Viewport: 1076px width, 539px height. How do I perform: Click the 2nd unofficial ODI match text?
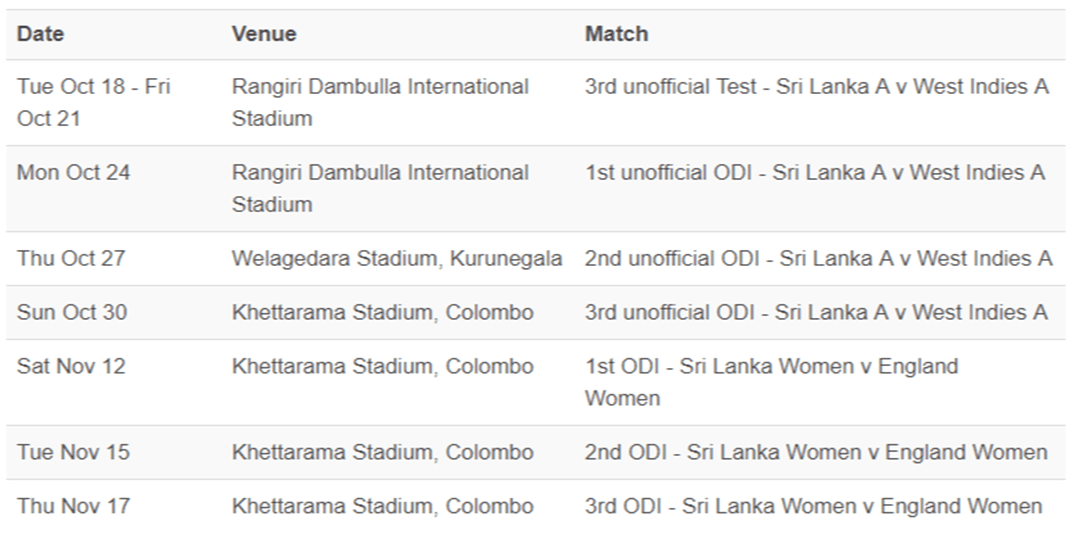point(818,258)
